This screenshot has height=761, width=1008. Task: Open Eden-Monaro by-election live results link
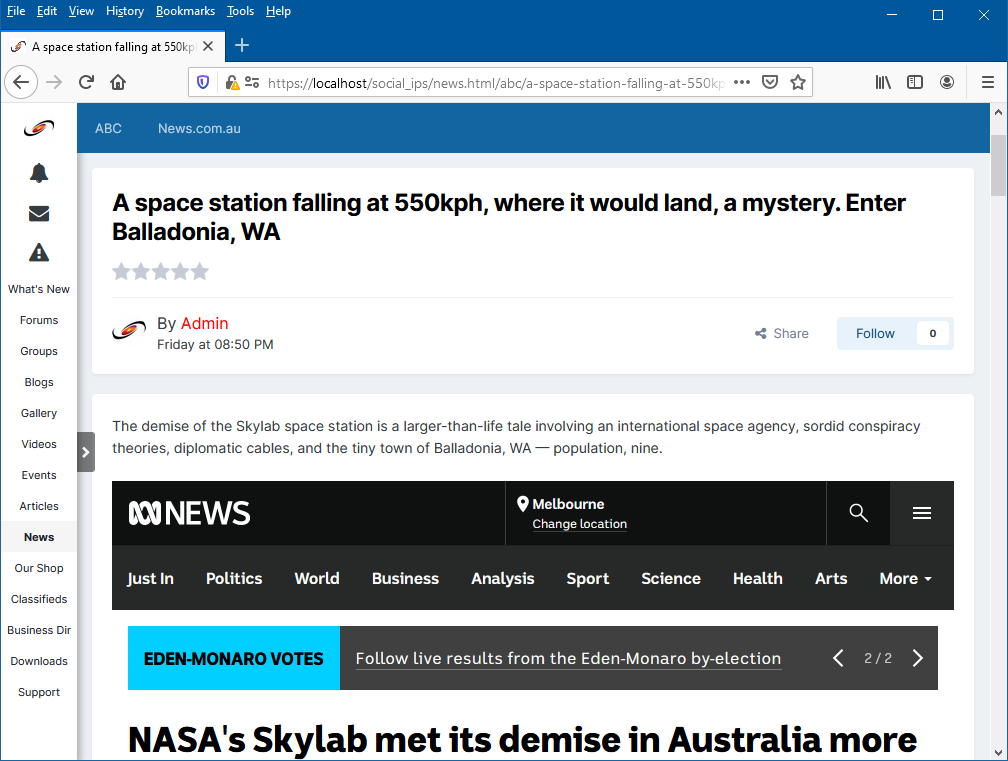tap(568, 658)
